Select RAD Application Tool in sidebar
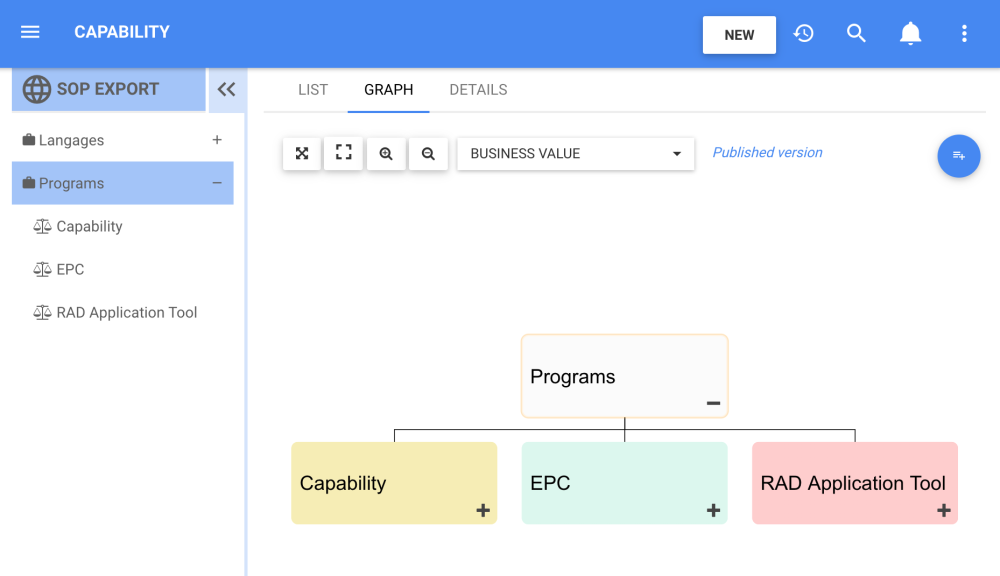The width and height of the screenshot is (1000, 576). [x=127, y=312]
